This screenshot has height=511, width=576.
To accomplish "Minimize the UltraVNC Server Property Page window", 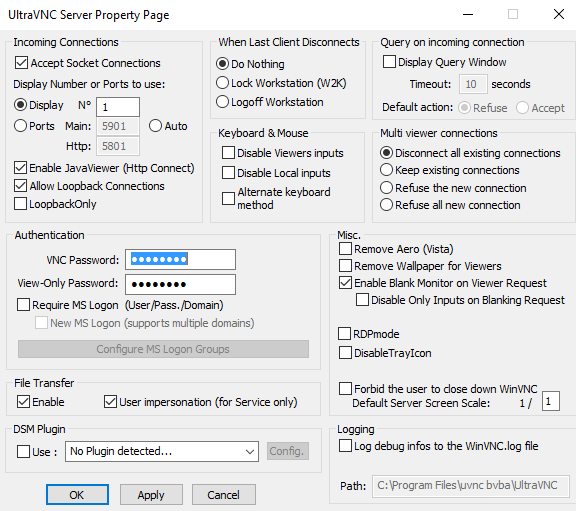I will coord(468,15).
